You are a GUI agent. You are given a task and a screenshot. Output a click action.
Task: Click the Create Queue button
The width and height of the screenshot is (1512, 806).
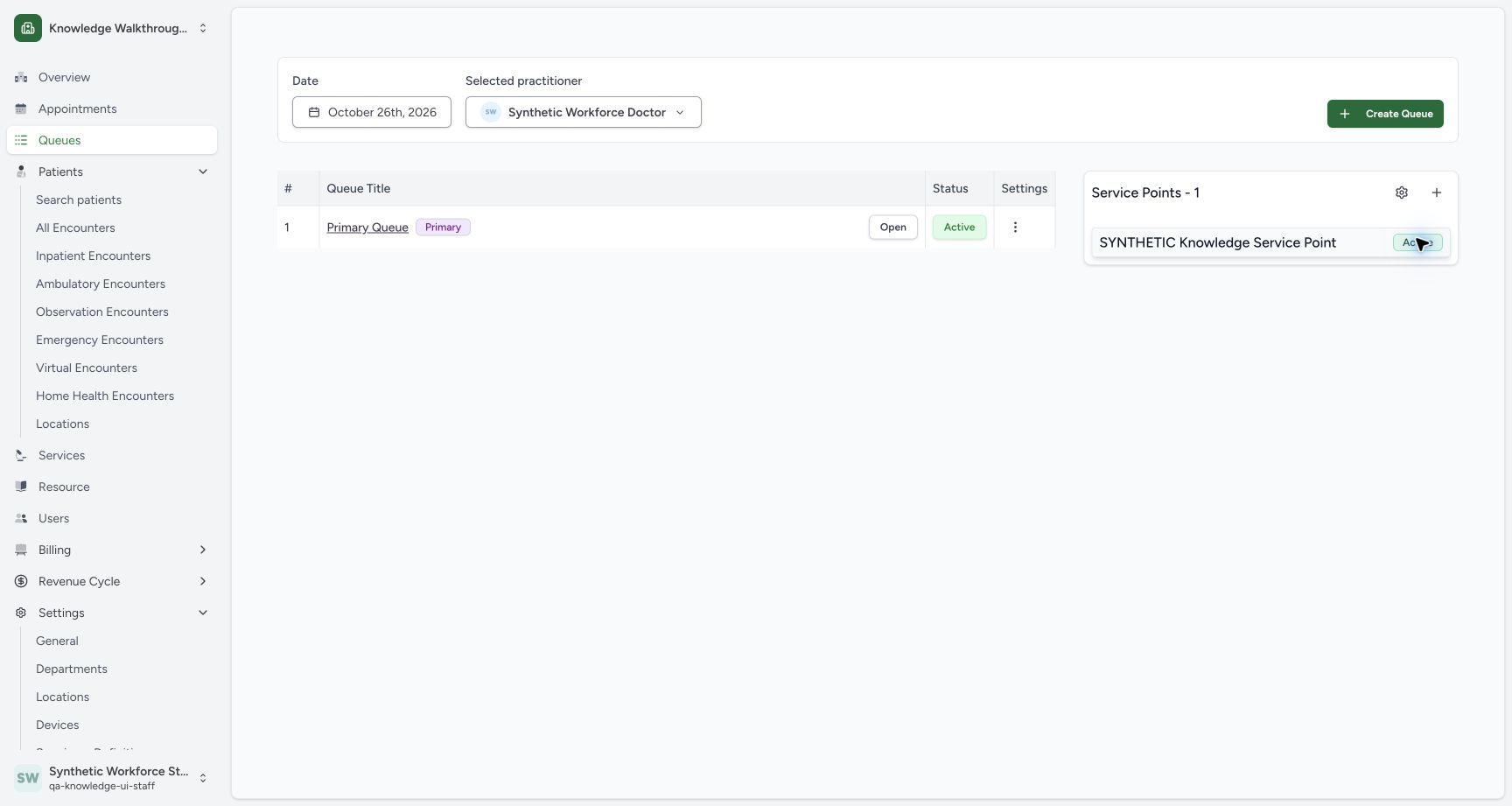1385,114
